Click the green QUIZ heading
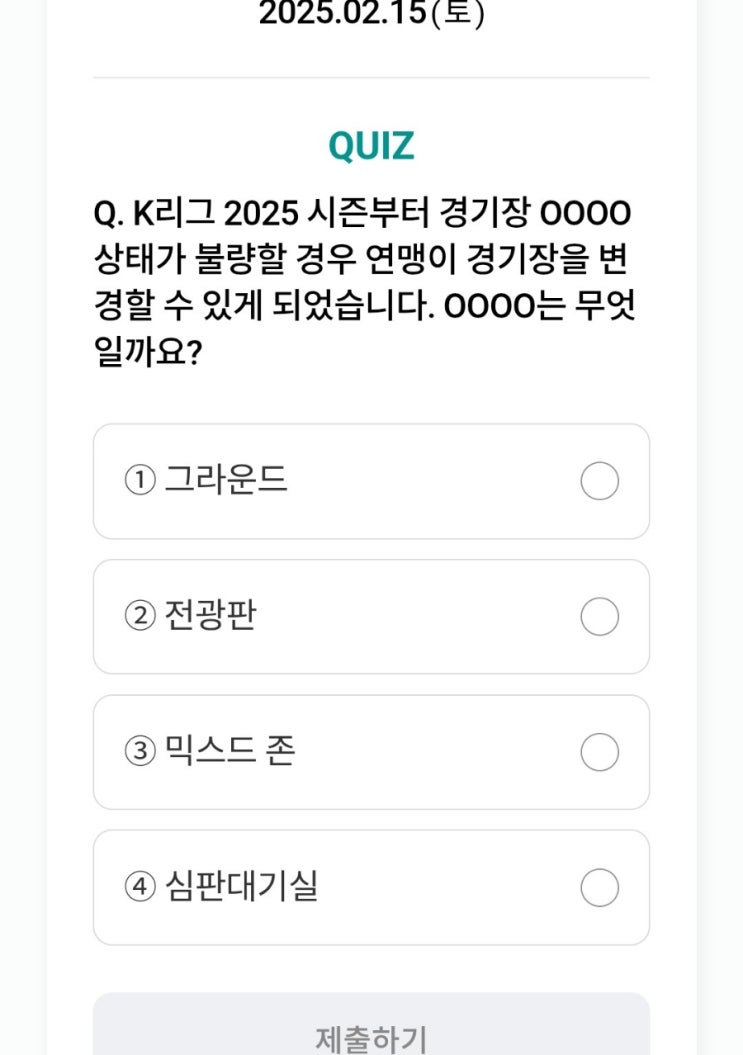Image resolution: width=743 pixels, height=1055 pixels. pyautogui.click(x=372, y=146)
